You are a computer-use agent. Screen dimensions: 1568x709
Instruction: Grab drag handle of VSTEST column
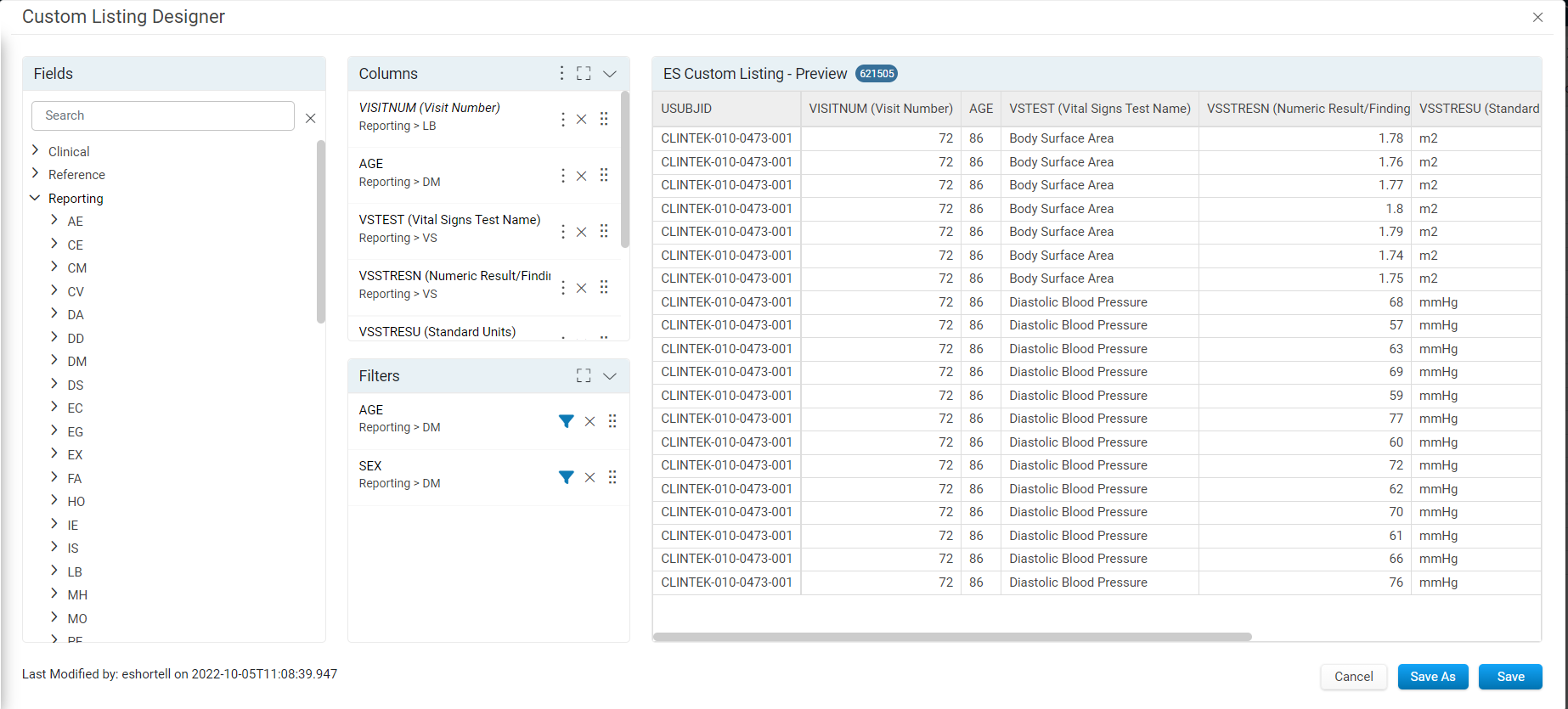[604, 231]
